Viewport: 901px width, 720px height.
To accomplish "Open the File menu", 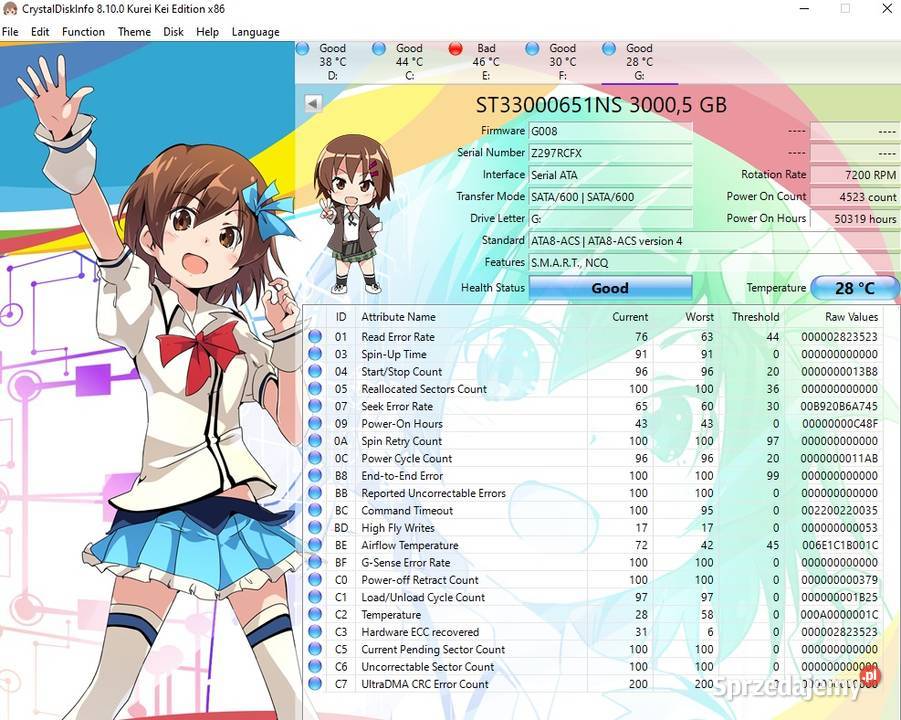I will pos(10,32).
